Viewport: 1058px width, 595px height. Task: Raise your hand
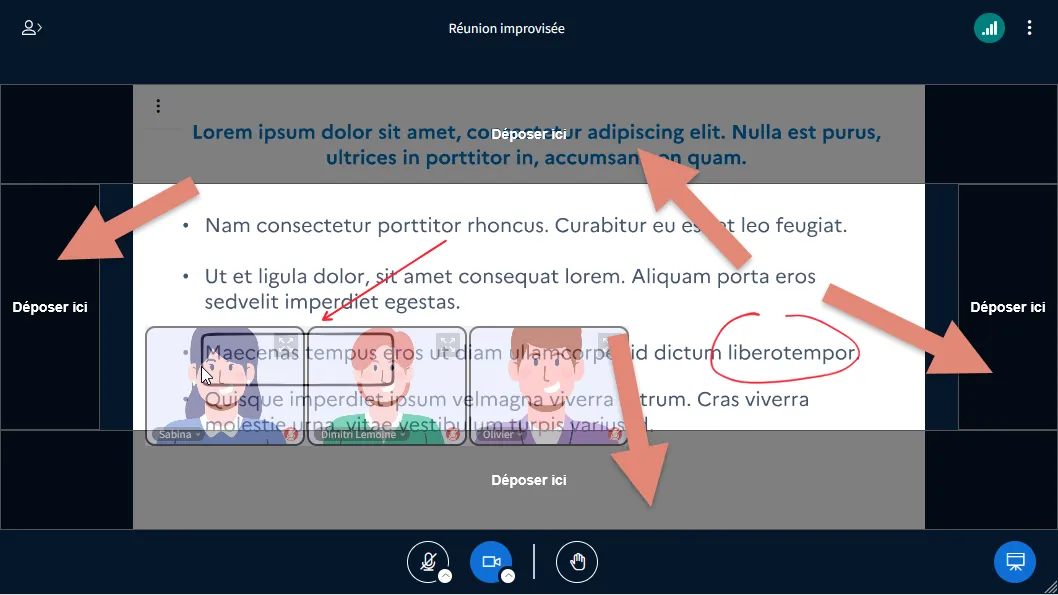tap(577, 561)
